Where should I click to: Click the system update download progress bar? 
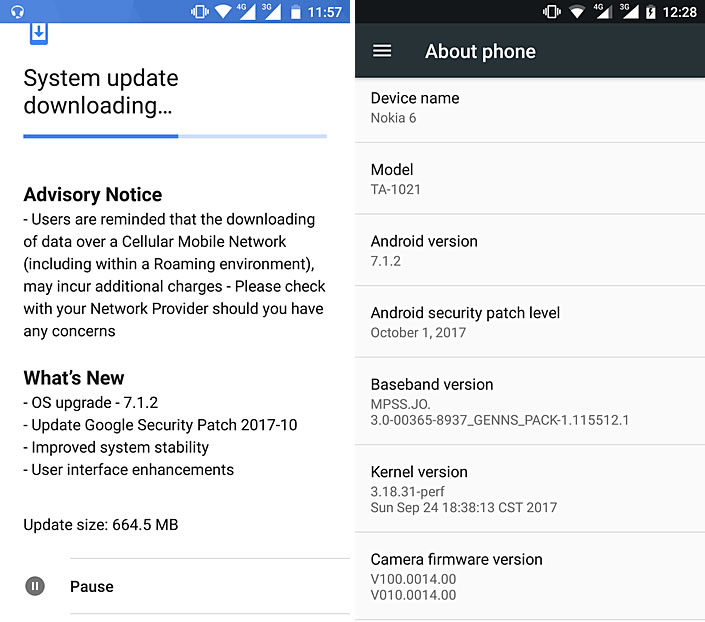pyautogui.click(x=175, y=136)
